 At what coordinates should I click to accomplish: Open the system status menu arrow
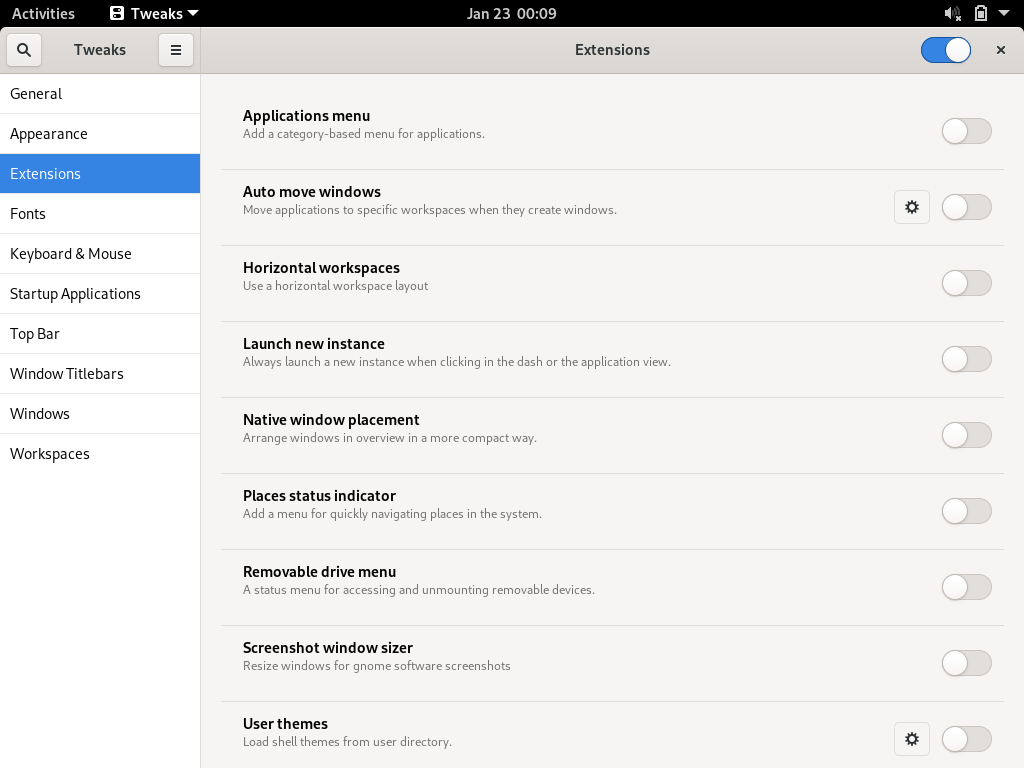tap(1005, 14)
